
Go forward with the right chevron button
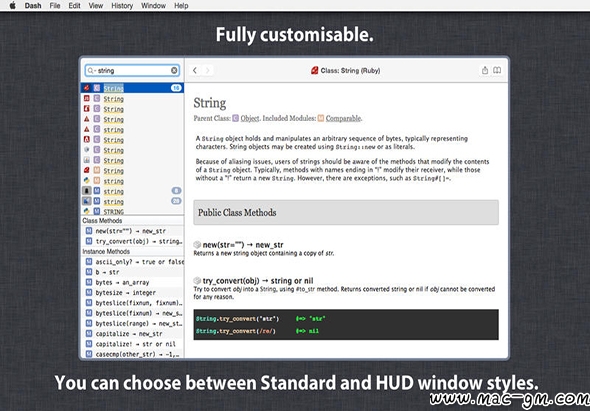click(207, 70)
